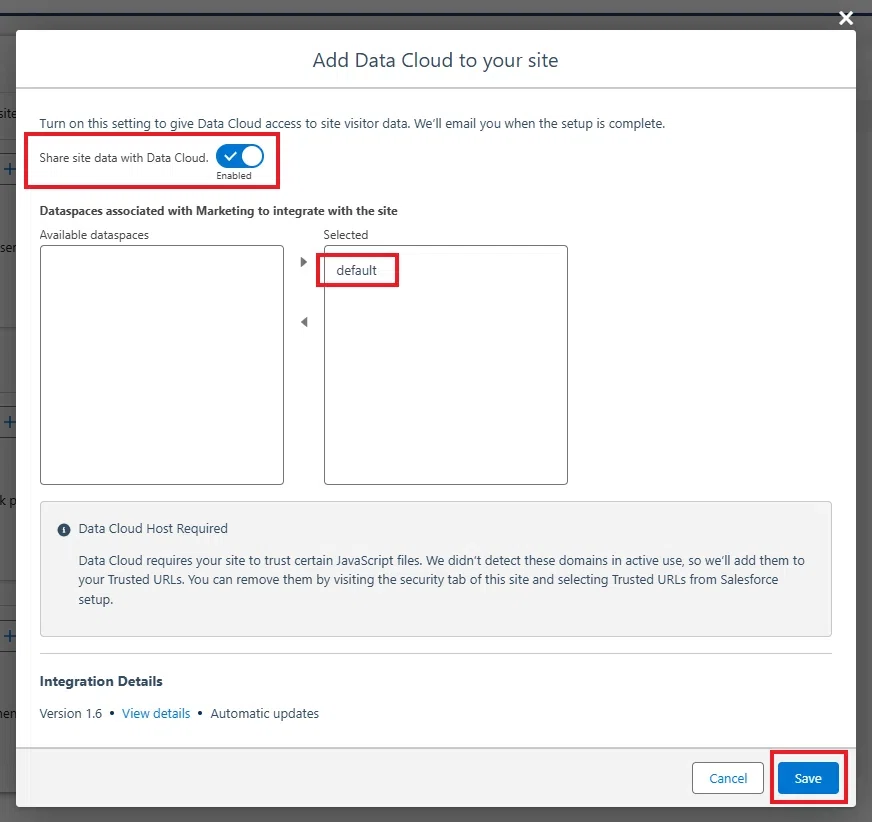The image size is (872, 822).
Task: Click the Automatic updates text
Action: (x=265, y=714)
